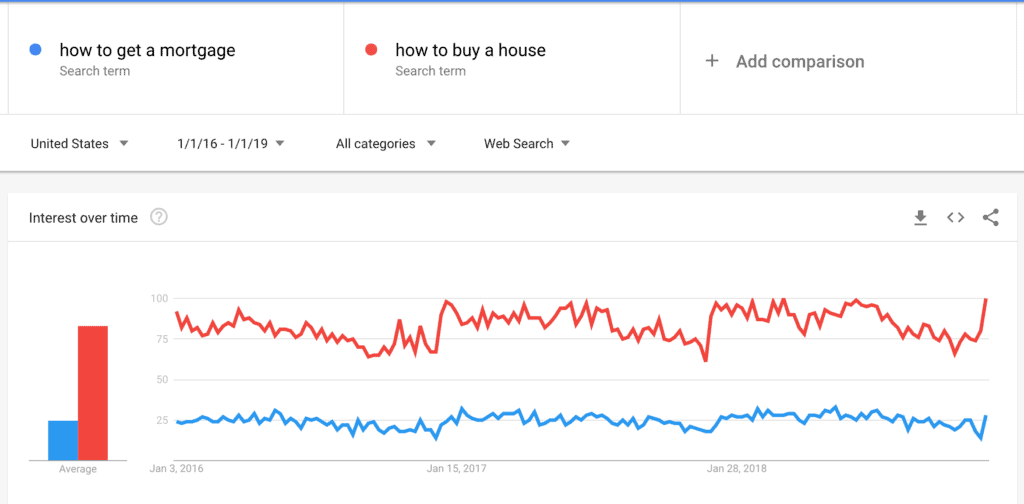Download the Interest over time data

[x=920, y=218]
